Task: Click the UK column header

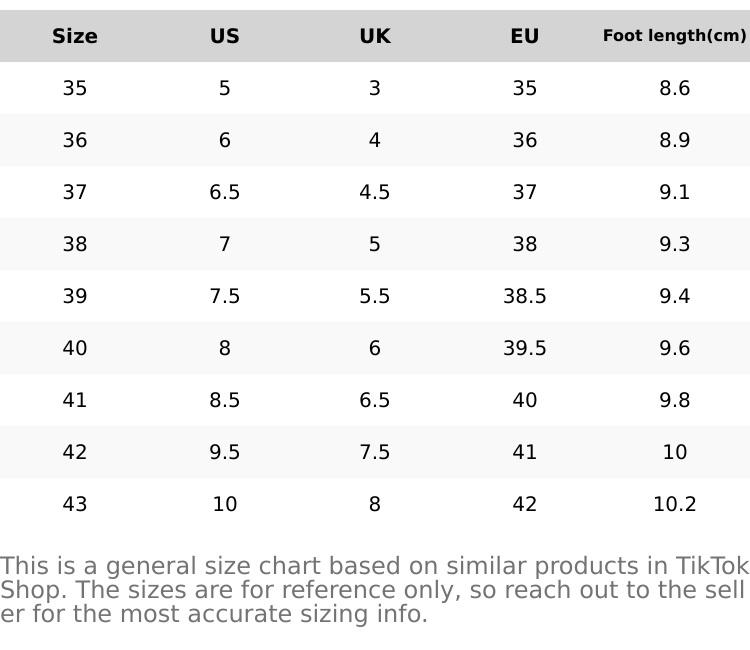Action: tap(375, 37)
